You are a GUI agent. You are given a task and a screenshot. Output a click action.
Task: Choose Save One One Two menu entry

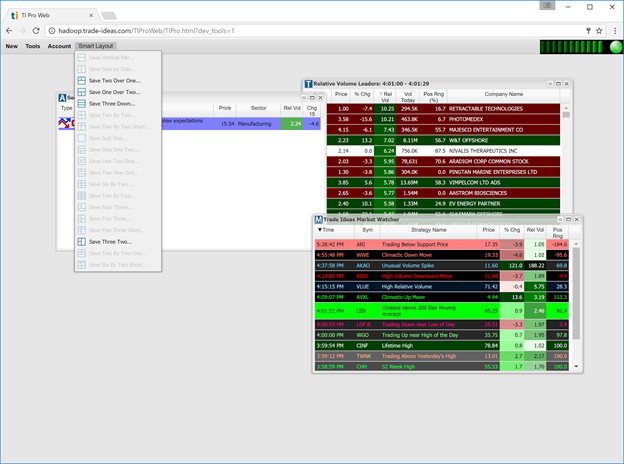pos(118,150)
